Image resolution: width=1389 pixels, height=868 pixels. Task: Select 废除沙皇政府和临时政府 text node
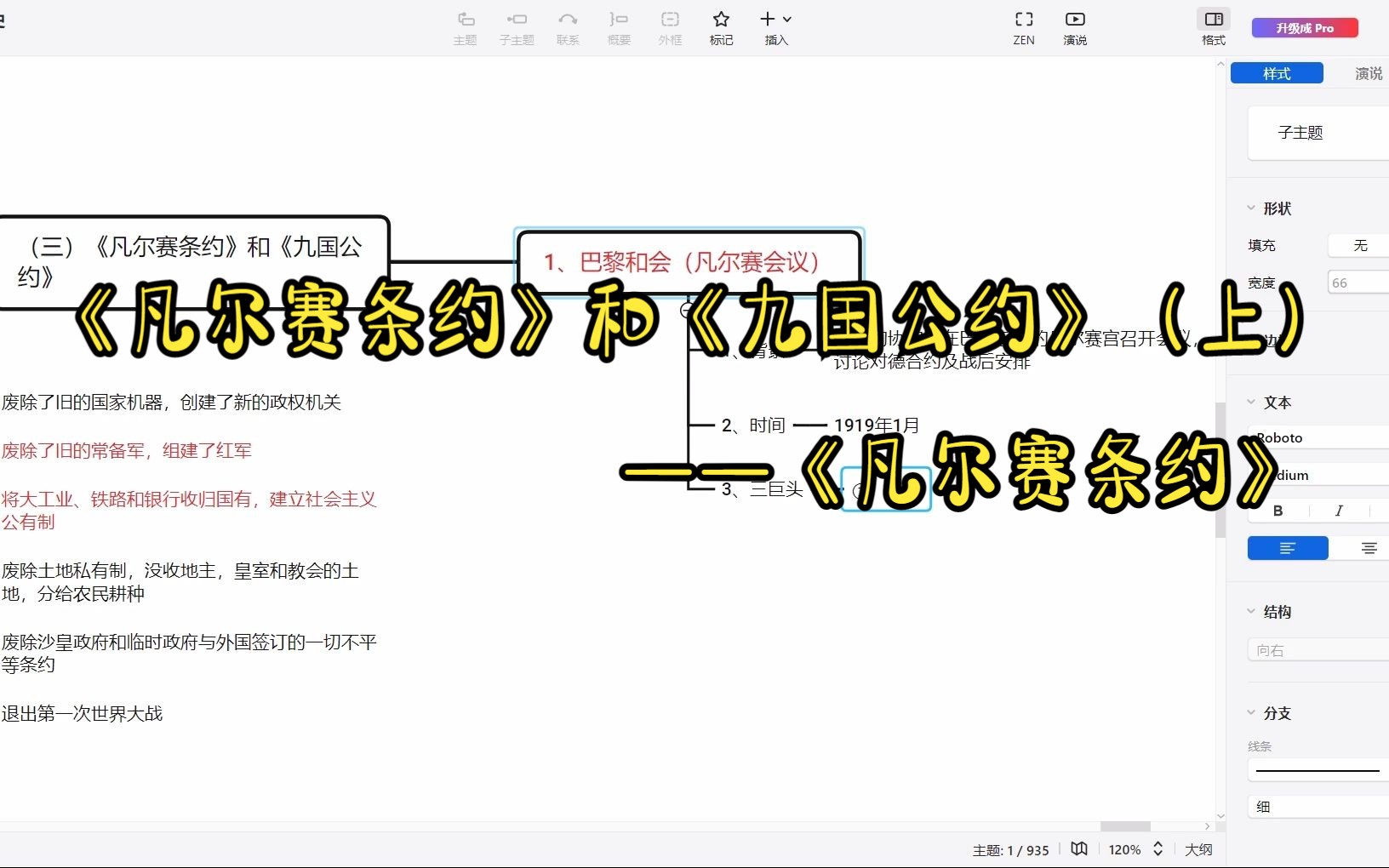pyautogui.click(x=189, y=653)
